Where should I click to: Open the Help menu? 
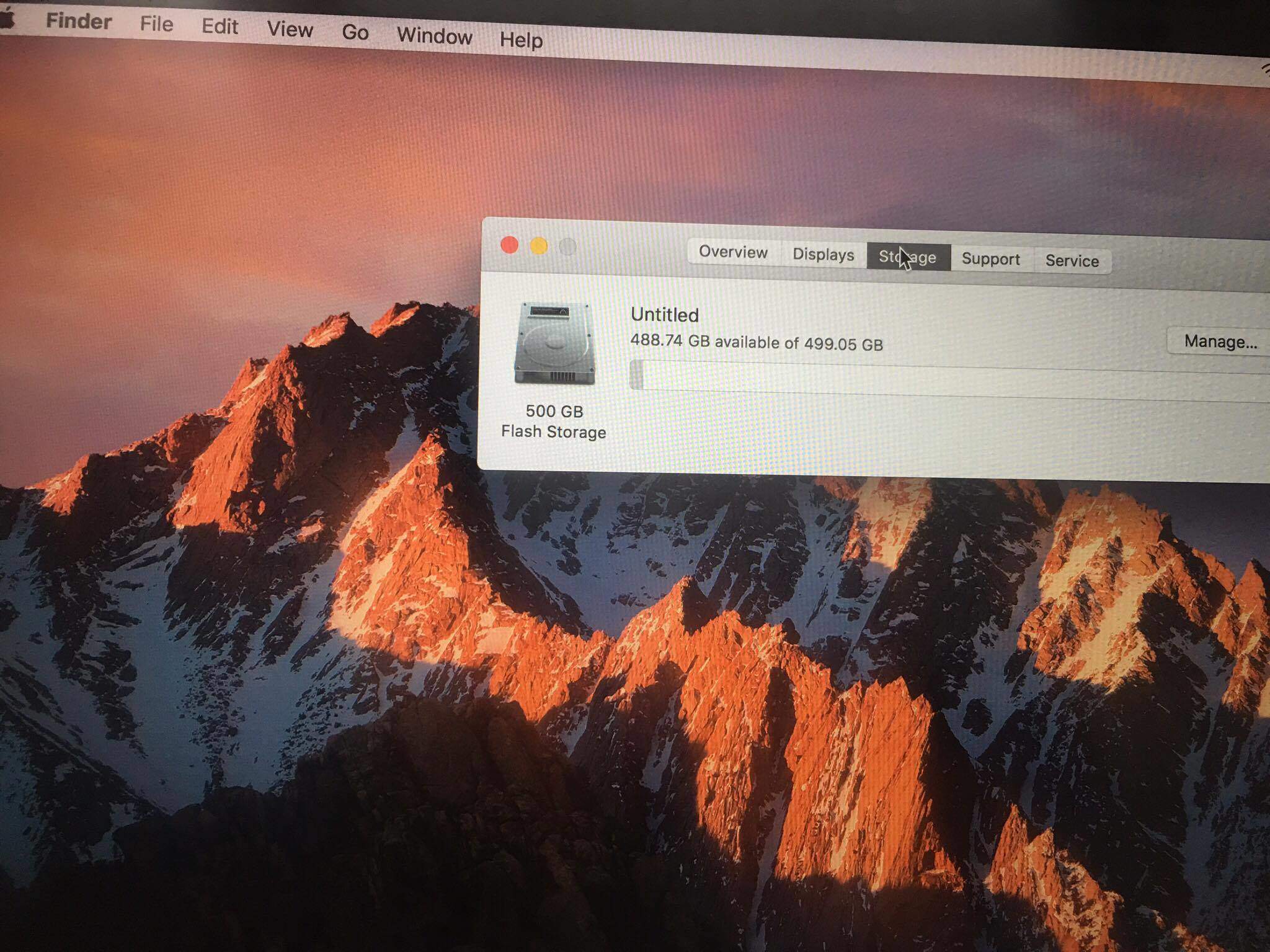click(521, 40)
